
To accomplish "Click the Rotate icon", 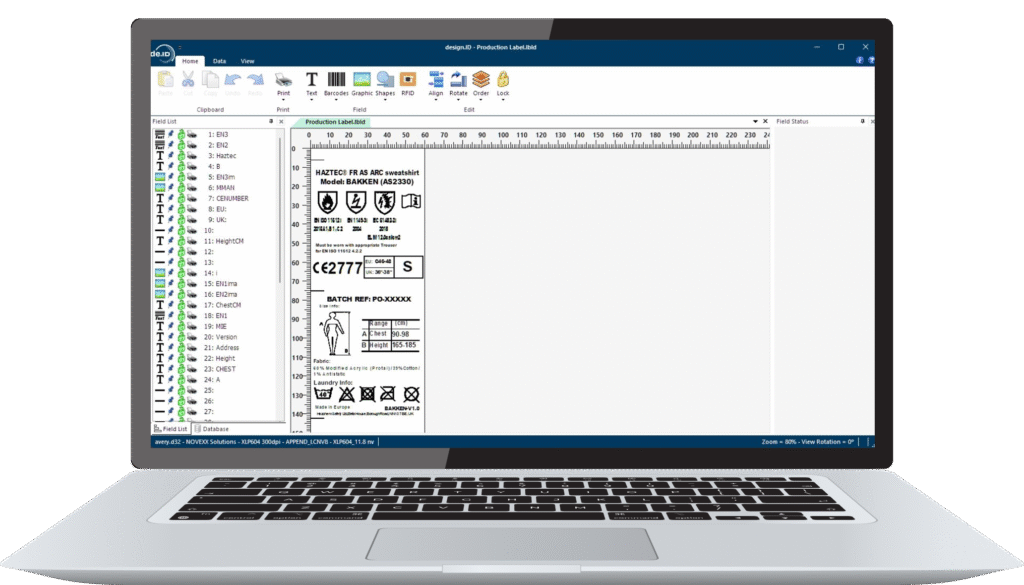I will tap(457, 78).
